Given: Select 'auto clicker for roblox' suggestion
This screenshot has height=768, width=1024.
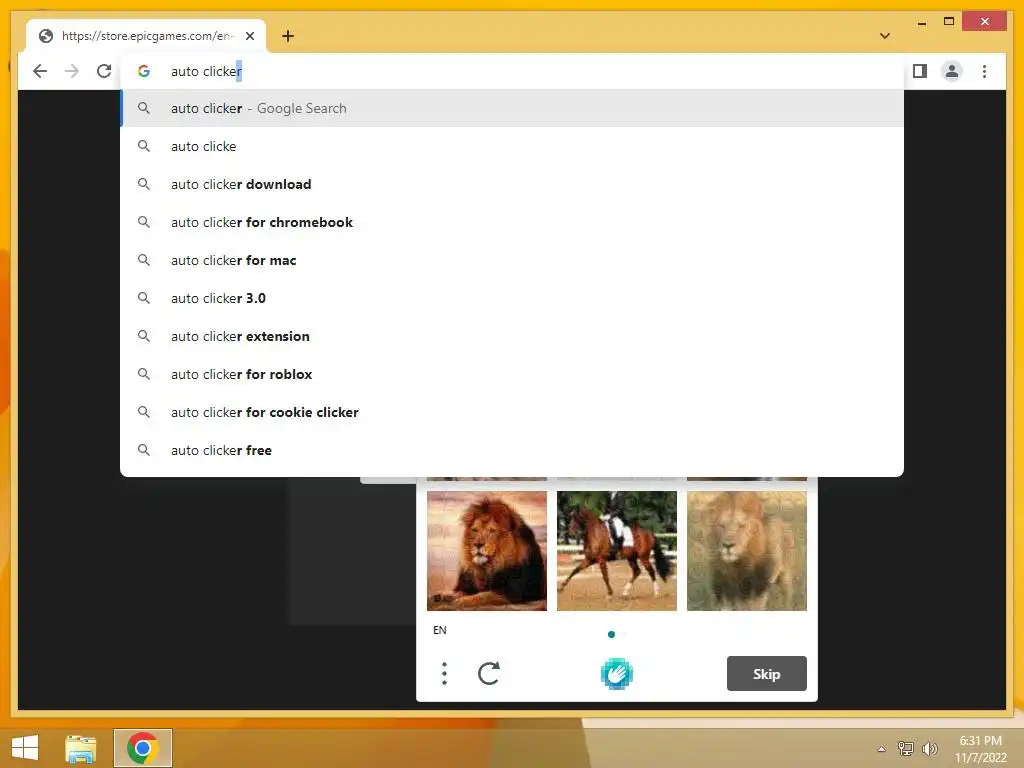Looking at the screenshot, I should click(x=512, y=374).
